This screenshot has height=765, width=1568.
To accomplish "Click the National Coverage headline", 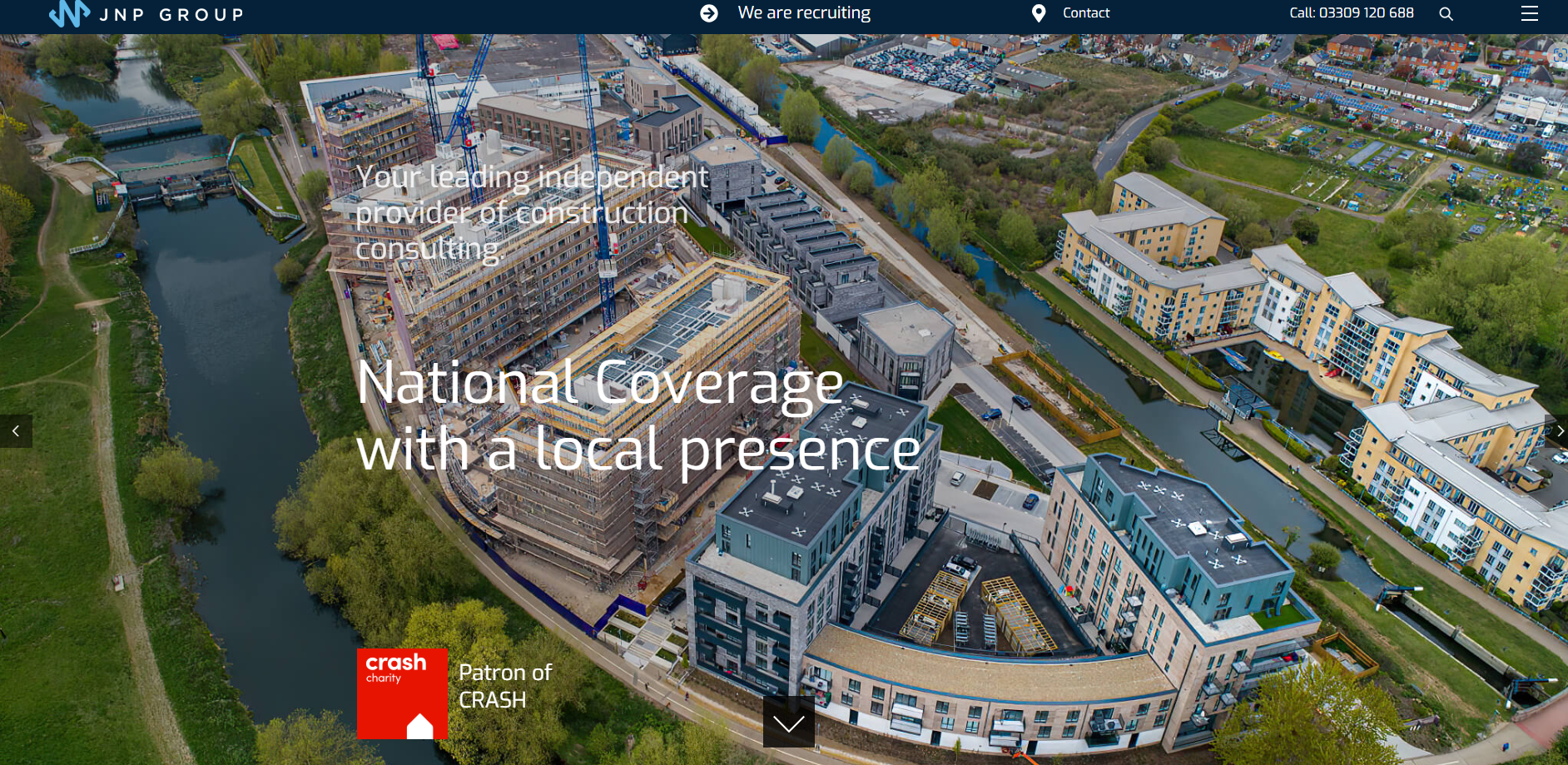I will click(599, 384).
